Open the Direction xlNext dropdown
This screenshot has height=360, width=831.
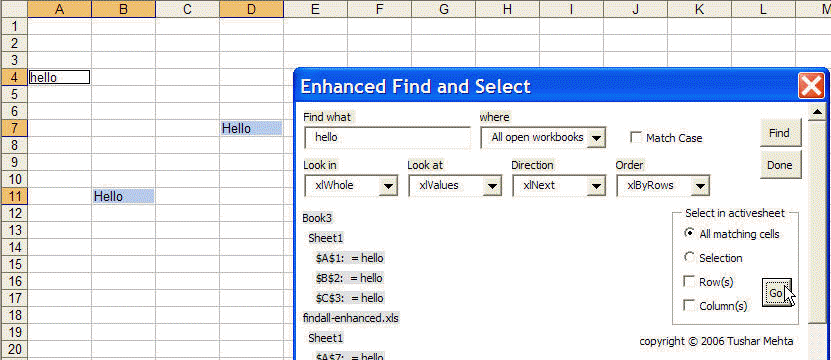[x=596, y=186]
